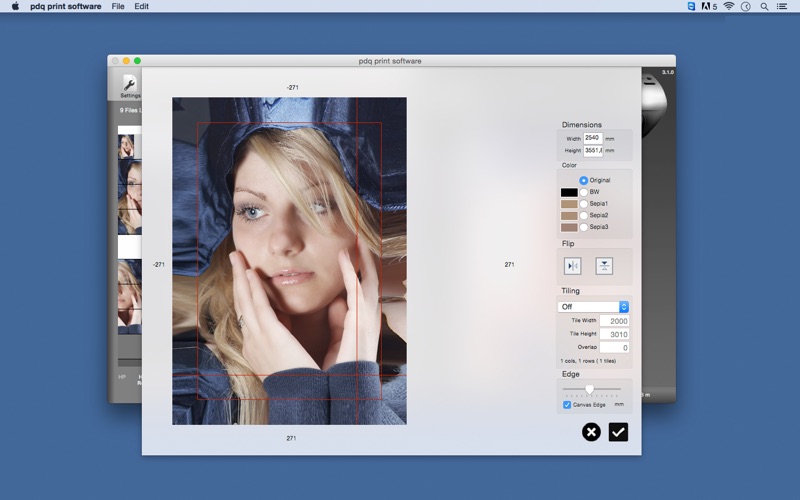Open the File menu
The image size is (800, 500).
118,6
